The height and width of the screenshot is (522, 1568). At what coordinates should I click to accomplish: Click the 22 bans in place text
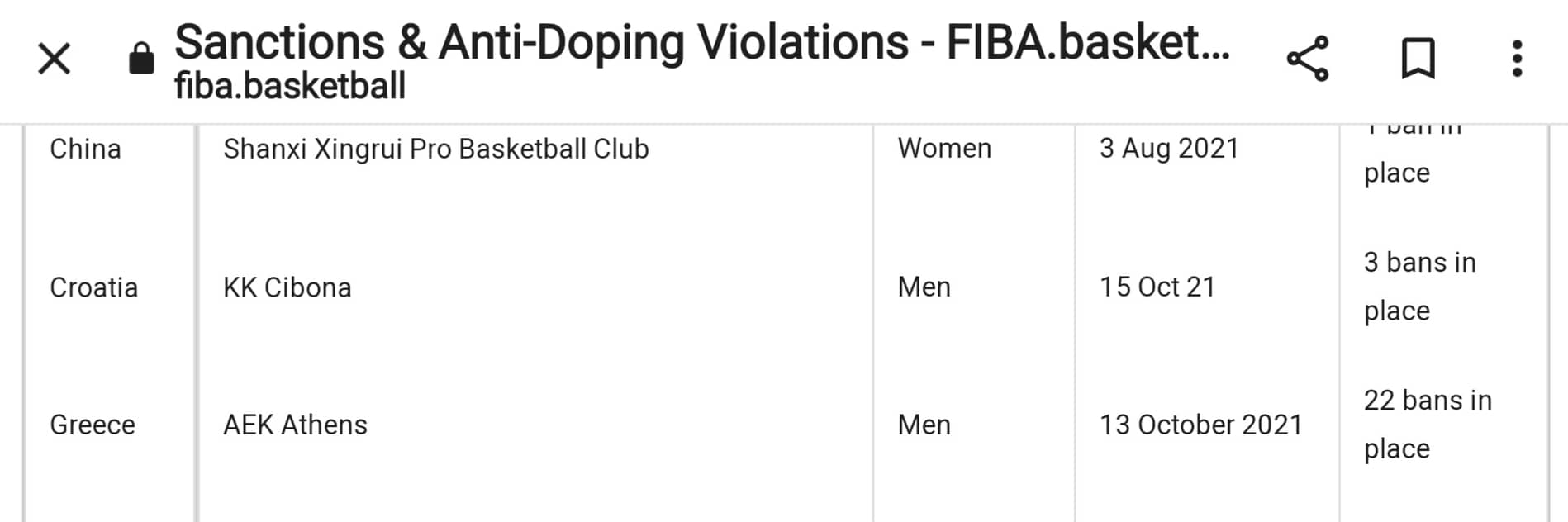(x=1428, y=424)
